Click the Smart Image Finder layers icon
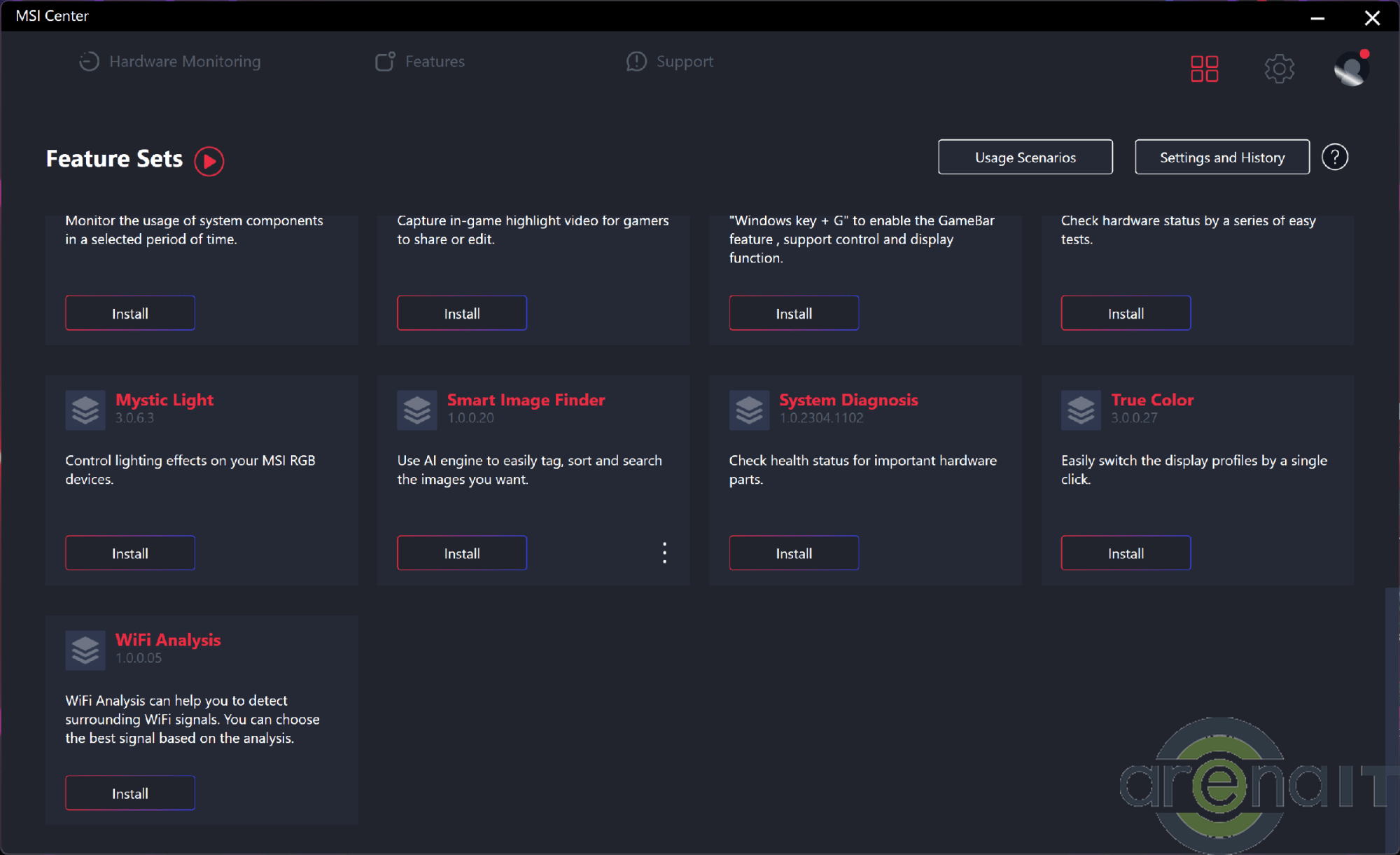1400x855 pixels. pyautogui.click(x=417, y=410)
